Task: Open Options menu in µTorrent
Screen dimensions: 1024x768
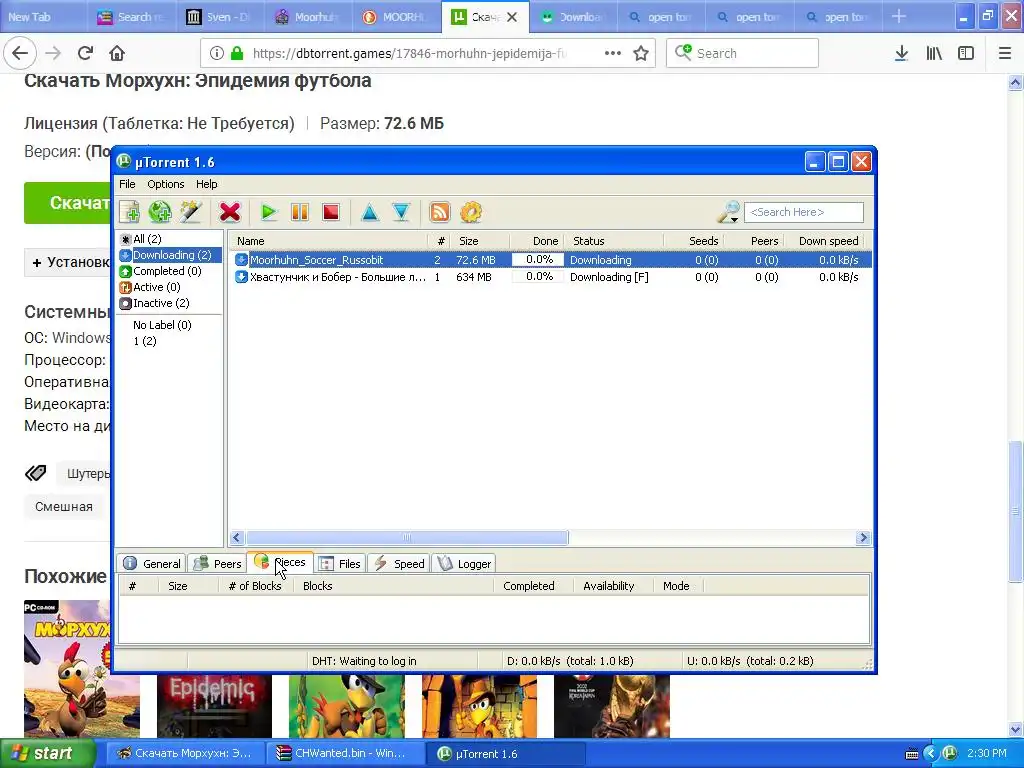Action: click(x=166, y=184)
